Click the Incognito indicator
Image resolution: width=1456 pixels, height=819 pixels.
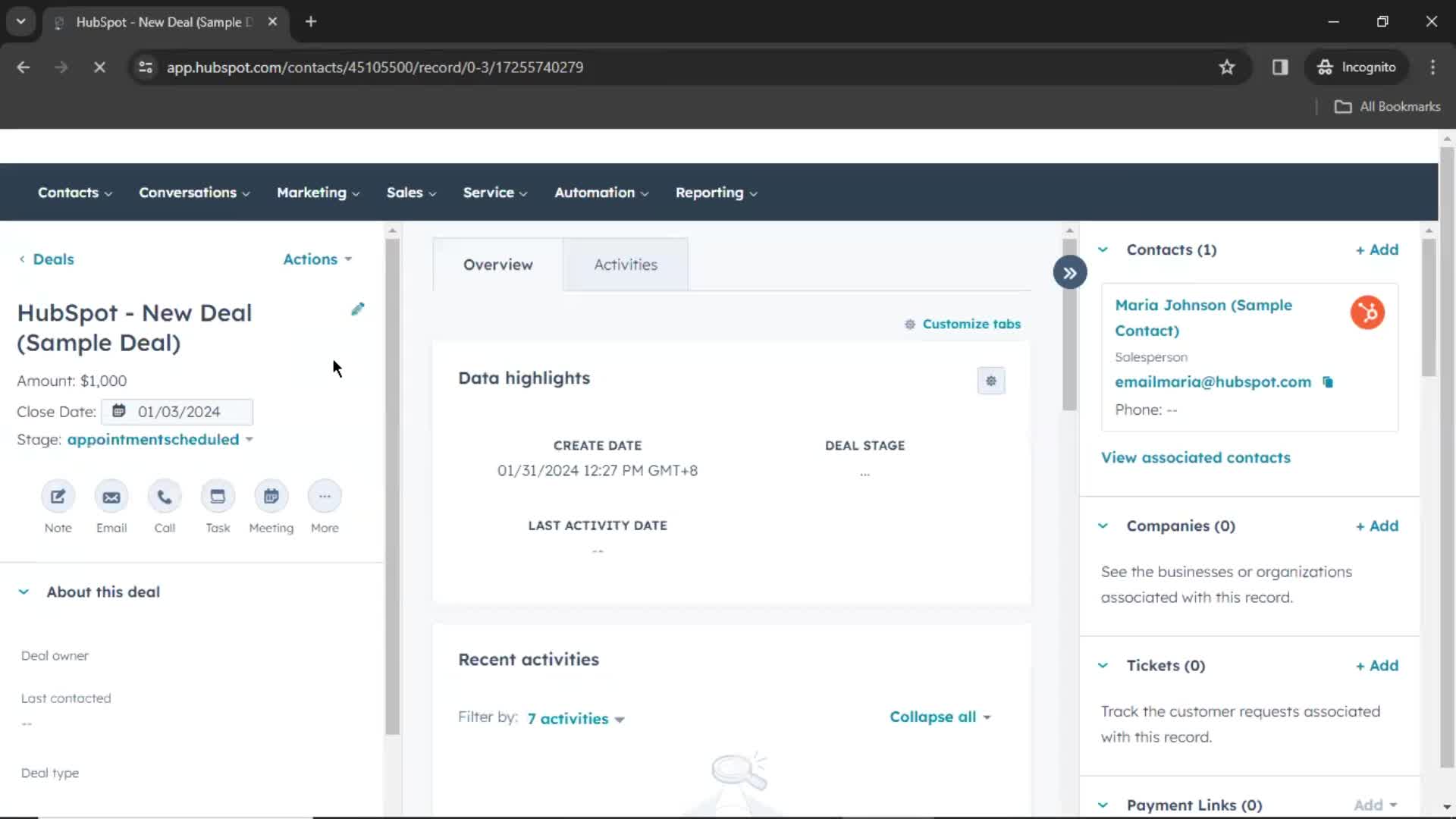1357,67
